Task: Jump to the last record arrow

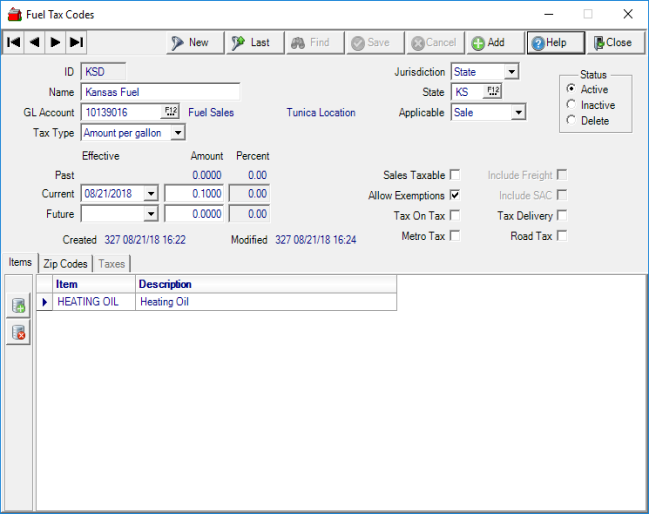Action: 76,42
